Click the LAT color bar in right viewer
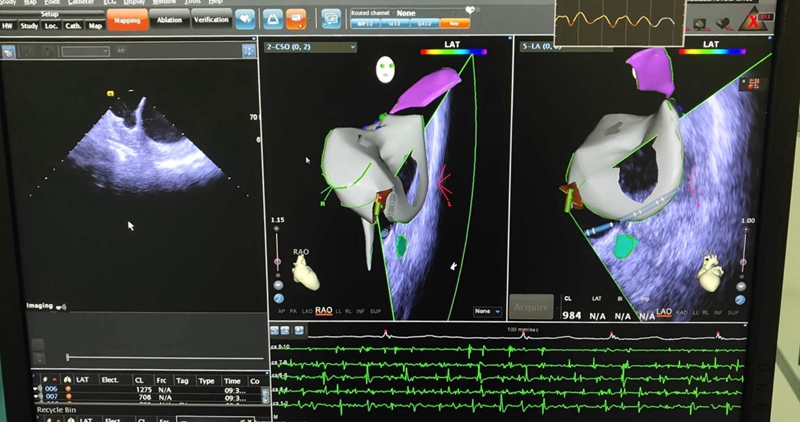This screenshot has height=422, width=800. point(713,52)
